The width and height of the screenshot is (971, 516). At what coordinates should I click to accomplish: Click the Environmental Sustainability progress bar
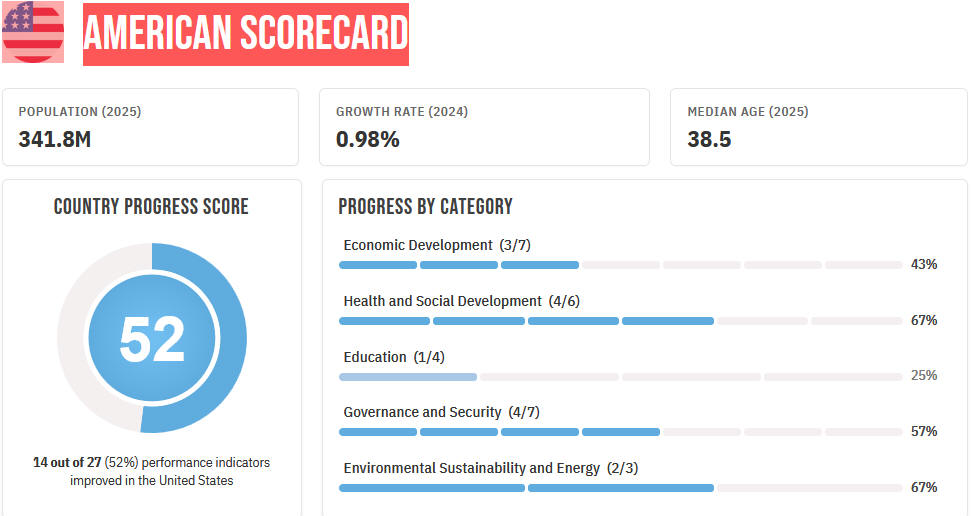620,488
